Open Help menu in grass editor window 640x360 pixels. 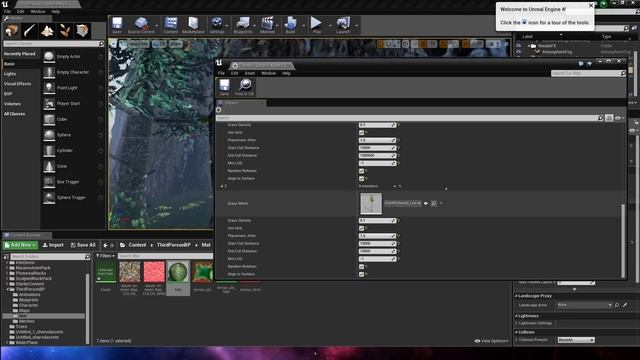[x=286, y=73]
